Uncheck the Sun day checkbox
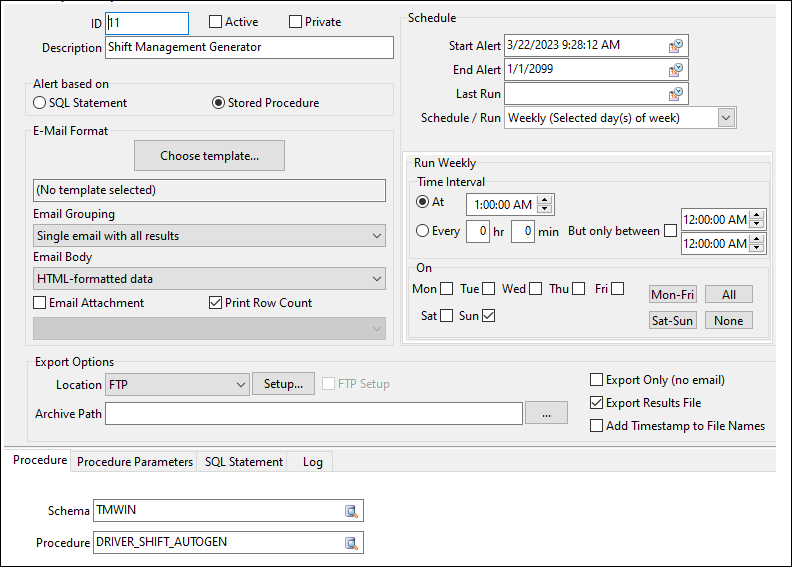792x567 pixels. point(489,316)
